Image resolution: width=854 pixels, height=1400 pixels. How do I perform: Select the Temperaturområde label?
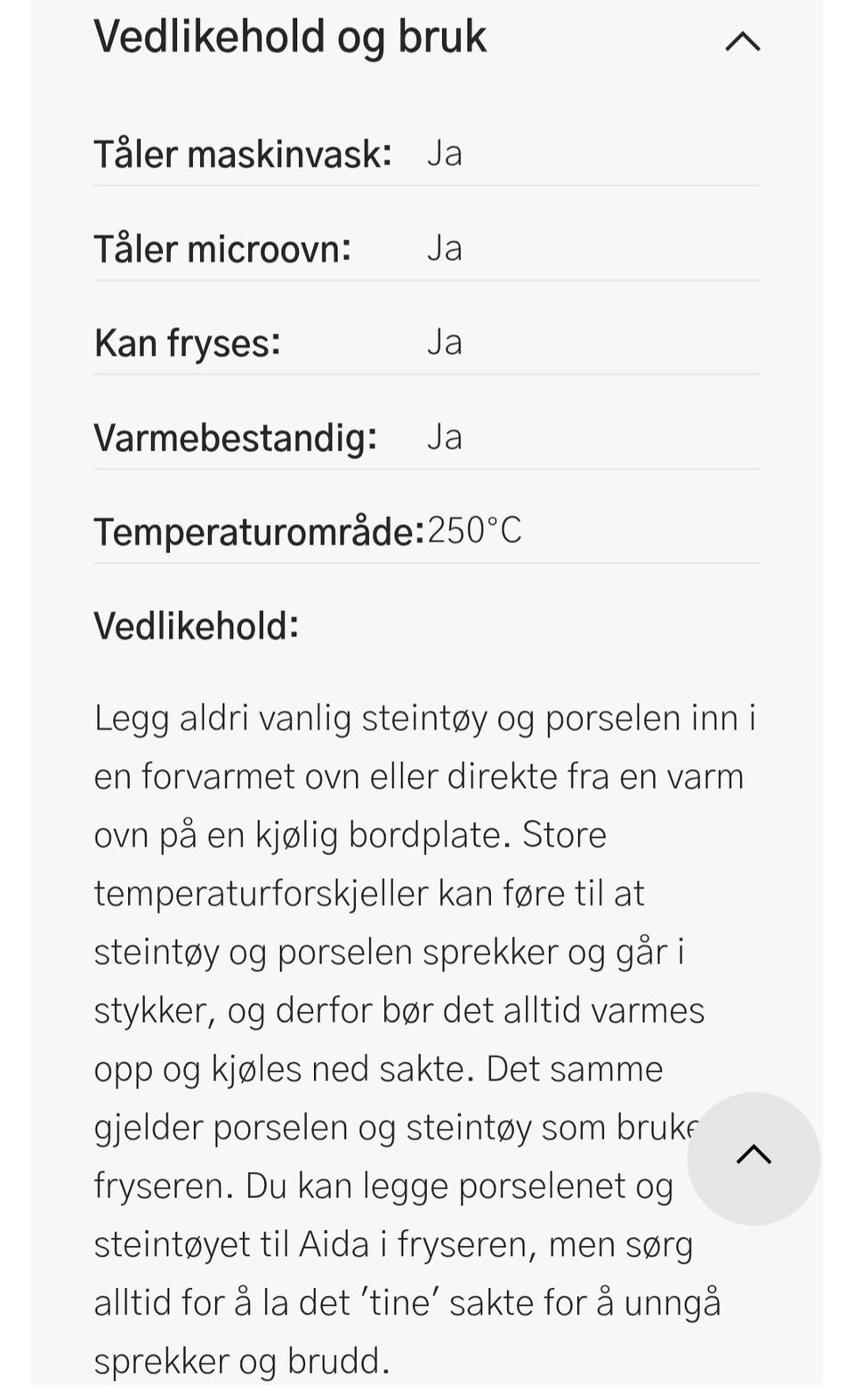click(x=260, y=532)
